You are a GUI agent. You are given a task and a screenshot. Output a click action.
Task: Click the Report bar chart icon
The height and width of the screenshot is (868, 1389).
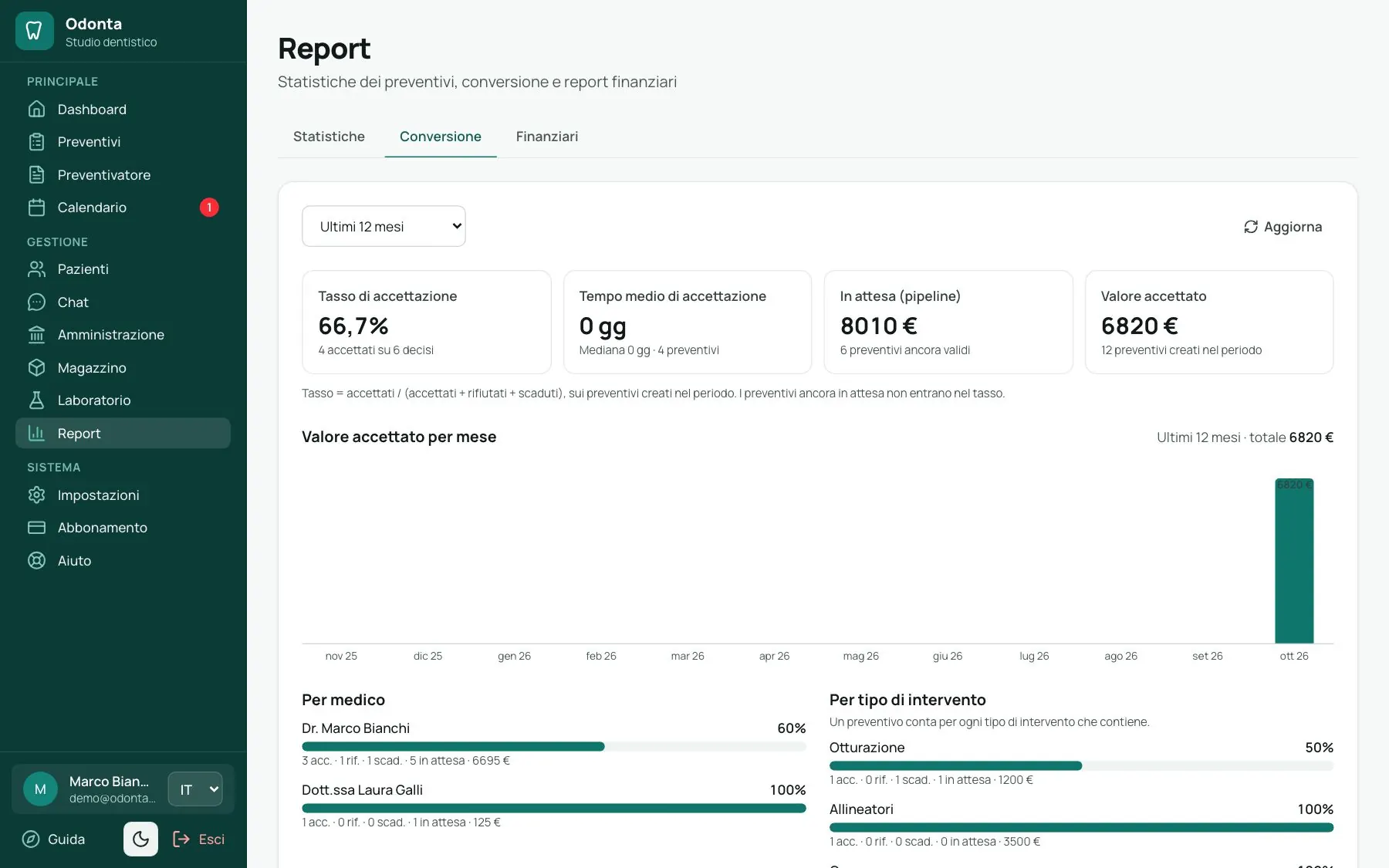36,434
